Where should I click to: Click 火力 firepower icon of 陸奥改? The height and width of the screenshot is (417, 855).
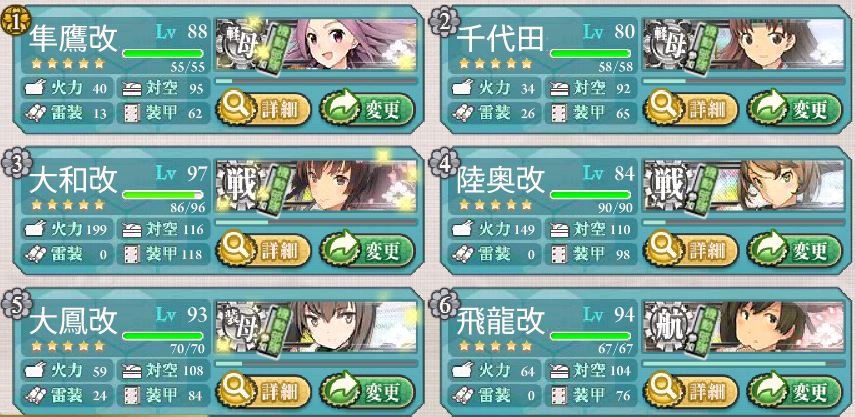click(462, 229)
